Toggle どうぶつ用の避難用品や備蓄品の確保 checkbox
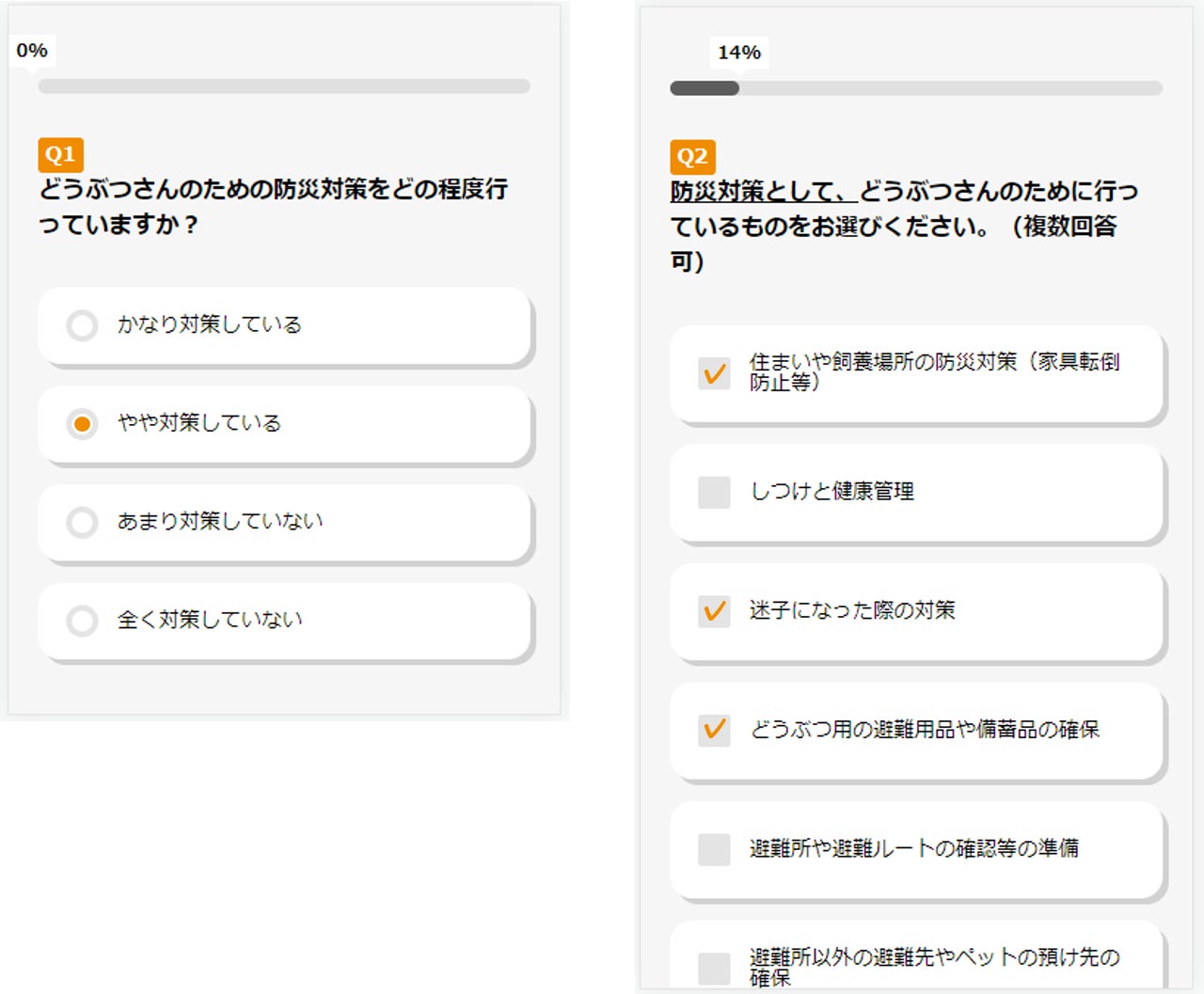 (715, 730)
